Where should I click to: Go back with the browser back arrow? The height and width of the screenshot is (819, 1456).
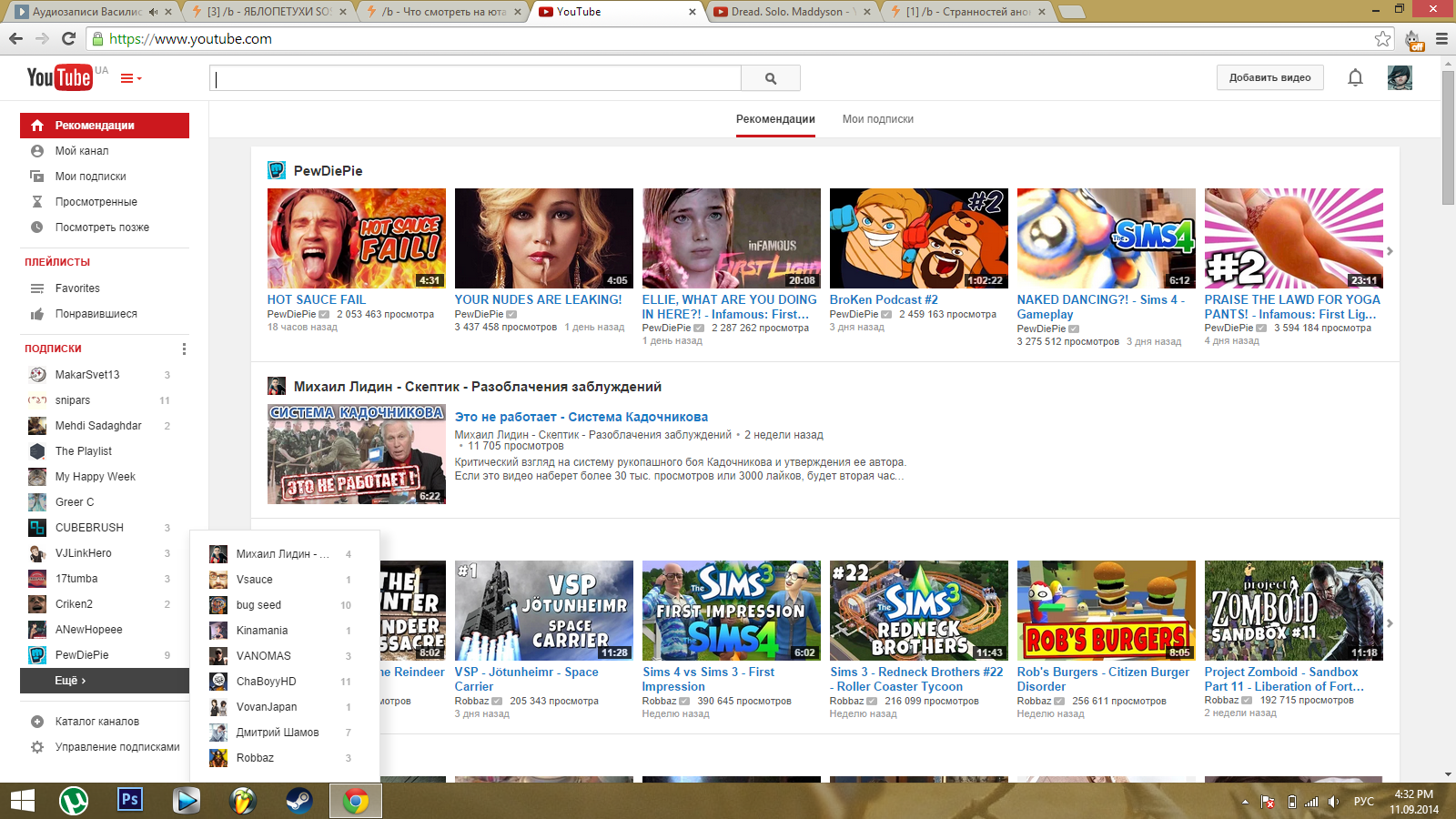pos(15,38)
